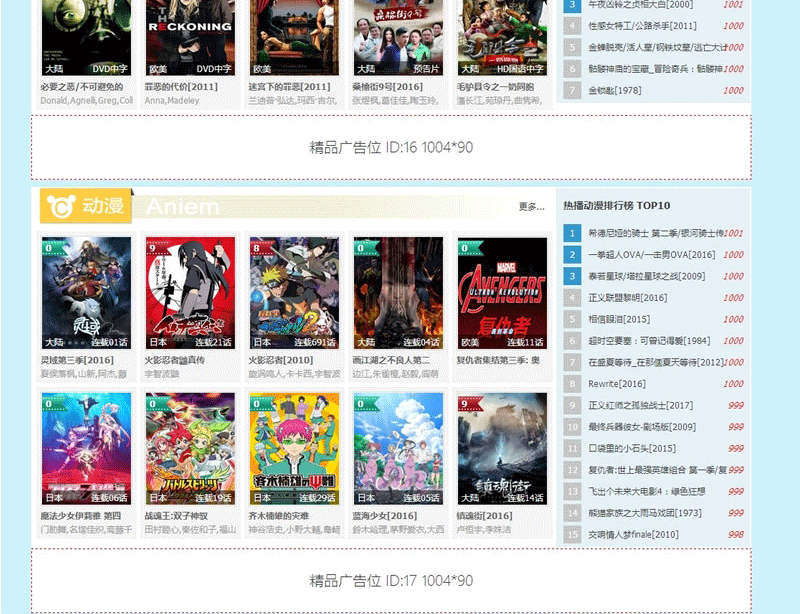
Task: Open the Avengers 复仇者集结第三季 poster
Action: pos(503,293)
